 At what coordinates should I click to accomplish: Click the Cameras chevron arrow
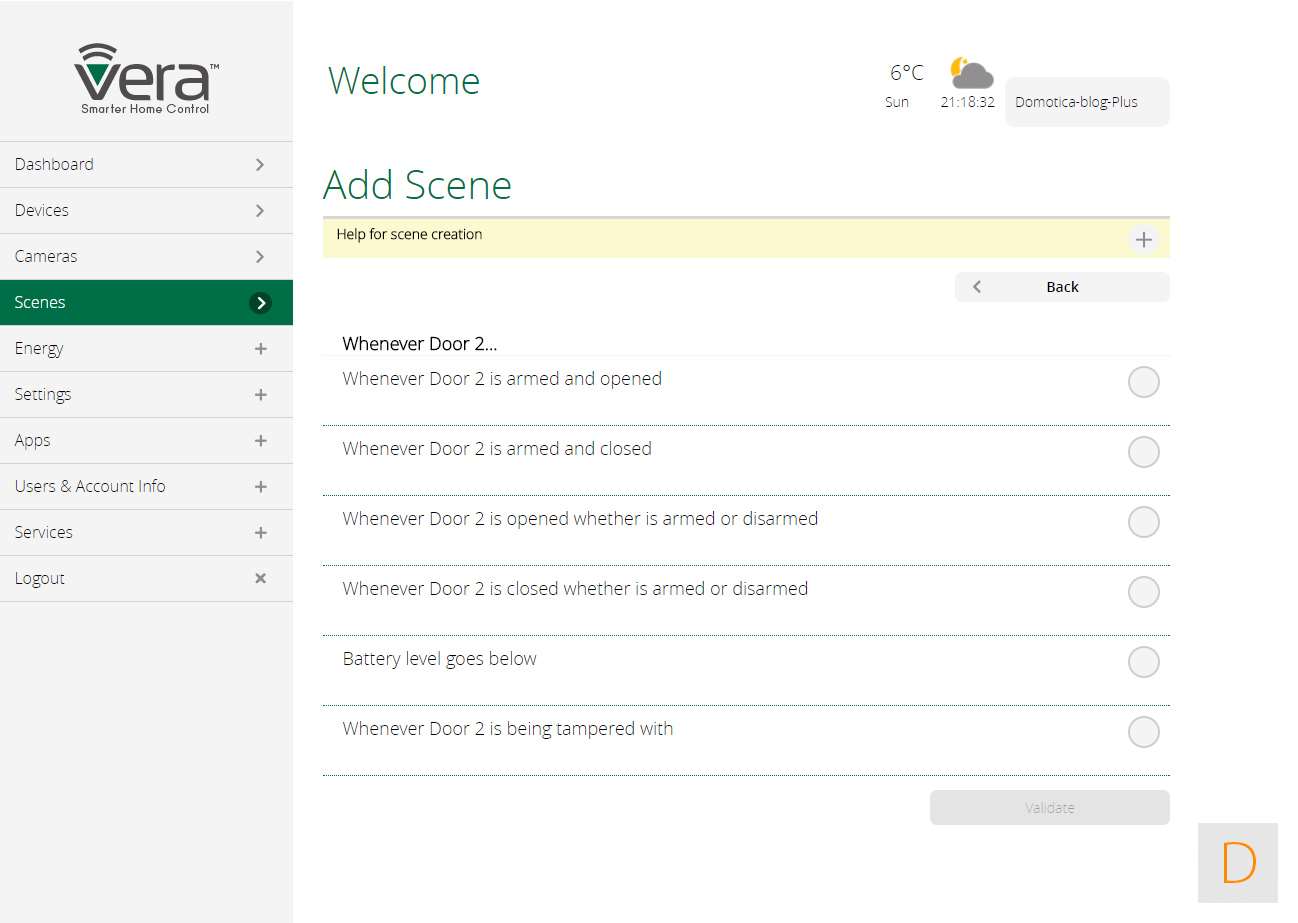tap(260, 256)
